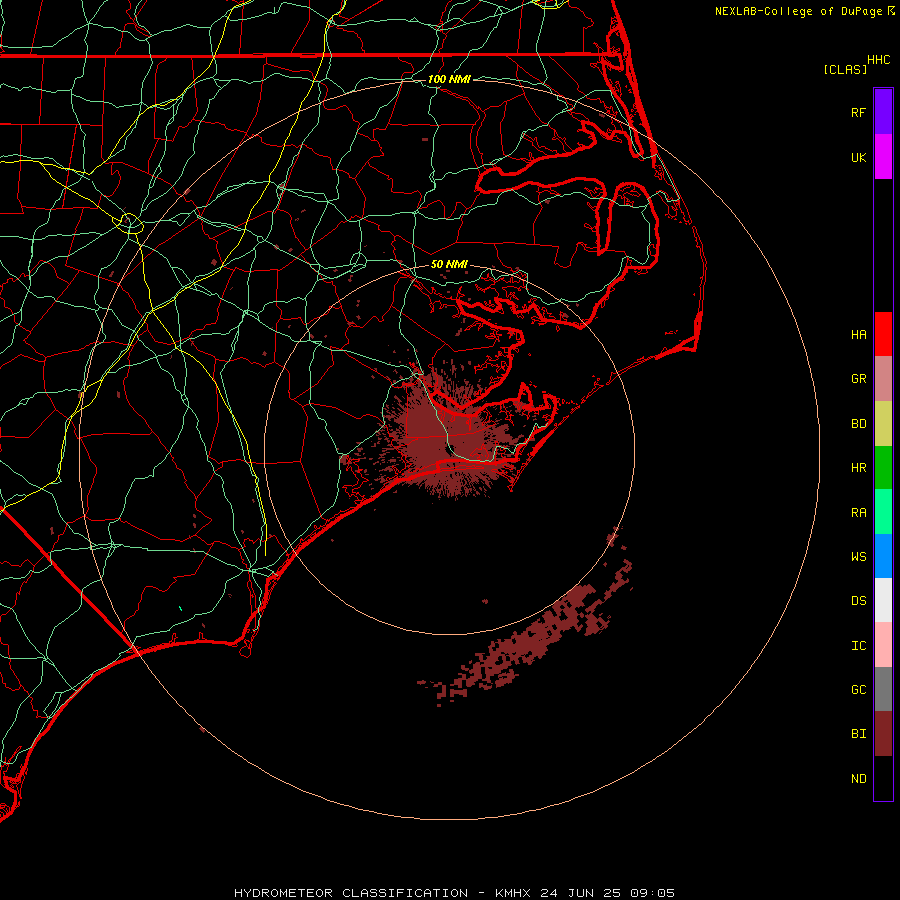Click the RF legend label
This screenshot has height=900, width=900.
click(x=858, y=113)
